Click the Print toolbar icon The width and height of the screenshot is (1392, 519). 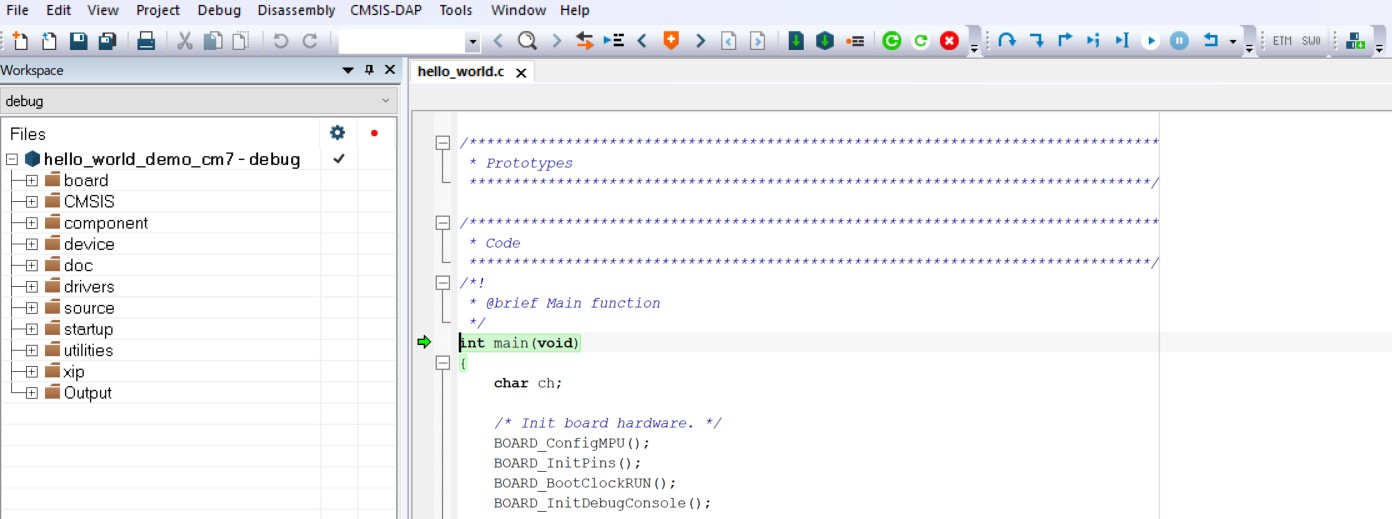pos(146,41)
